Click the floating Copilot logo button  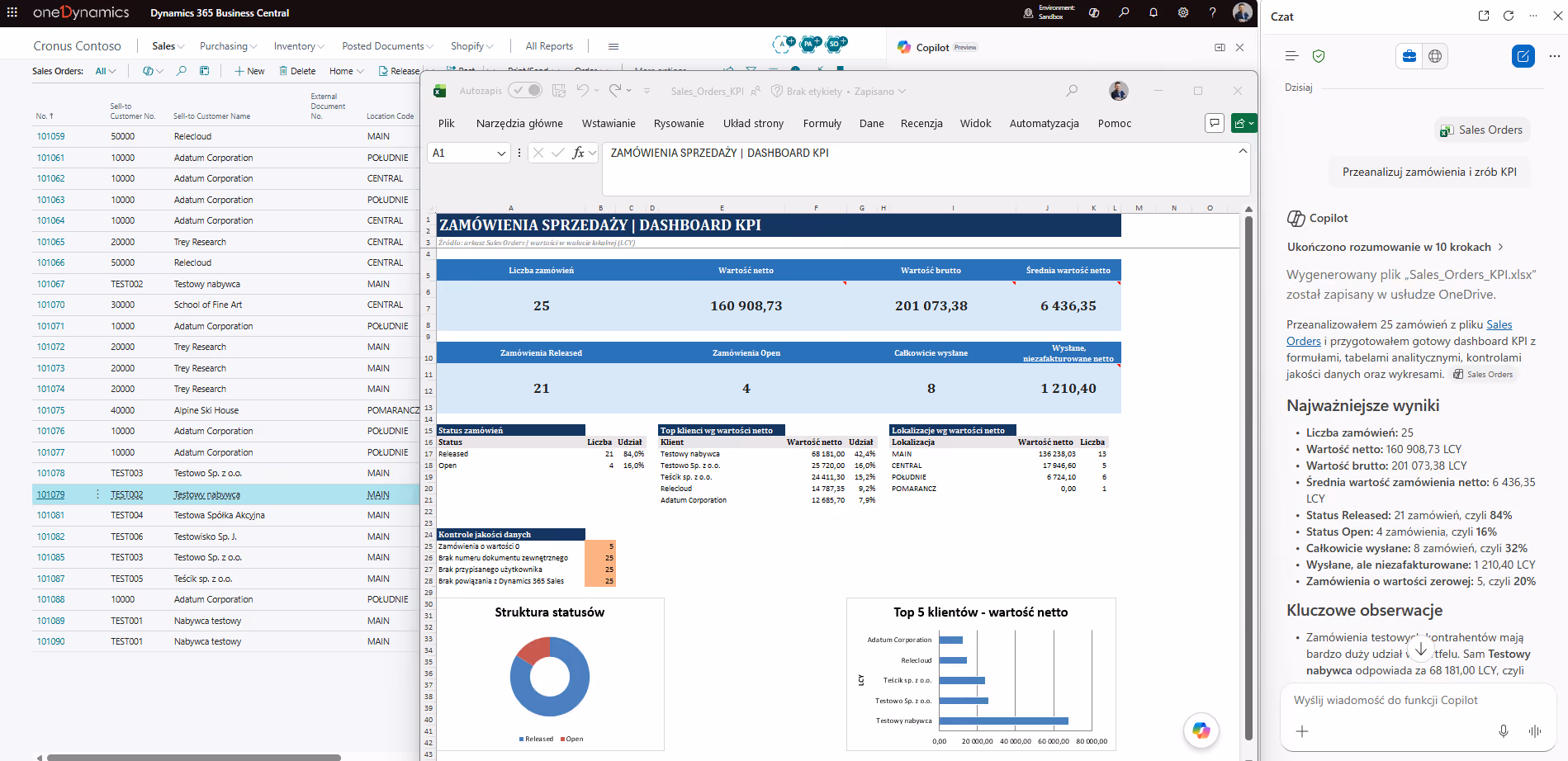point(1201,730)
